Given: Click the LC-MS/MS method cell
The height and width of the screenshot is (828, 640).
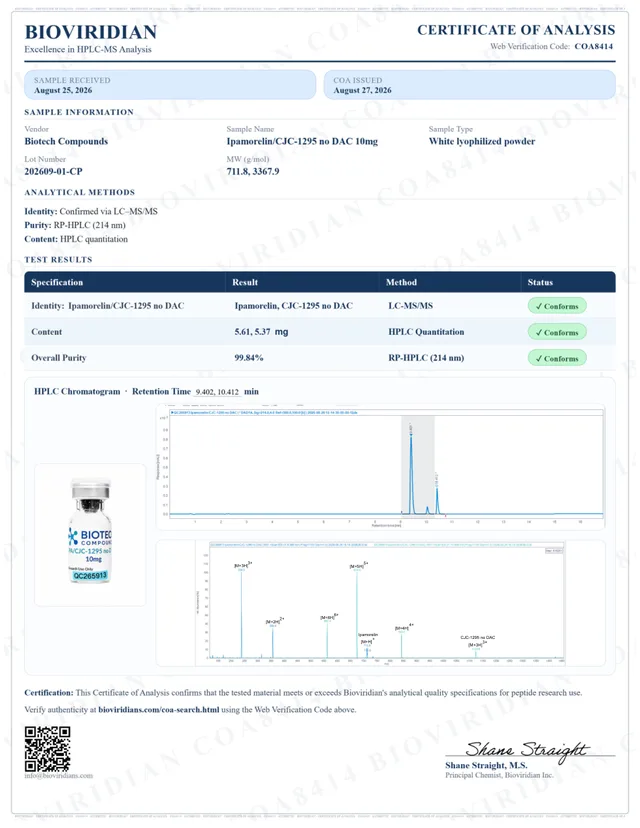Looking at the screenshot, I should point(410,306).
